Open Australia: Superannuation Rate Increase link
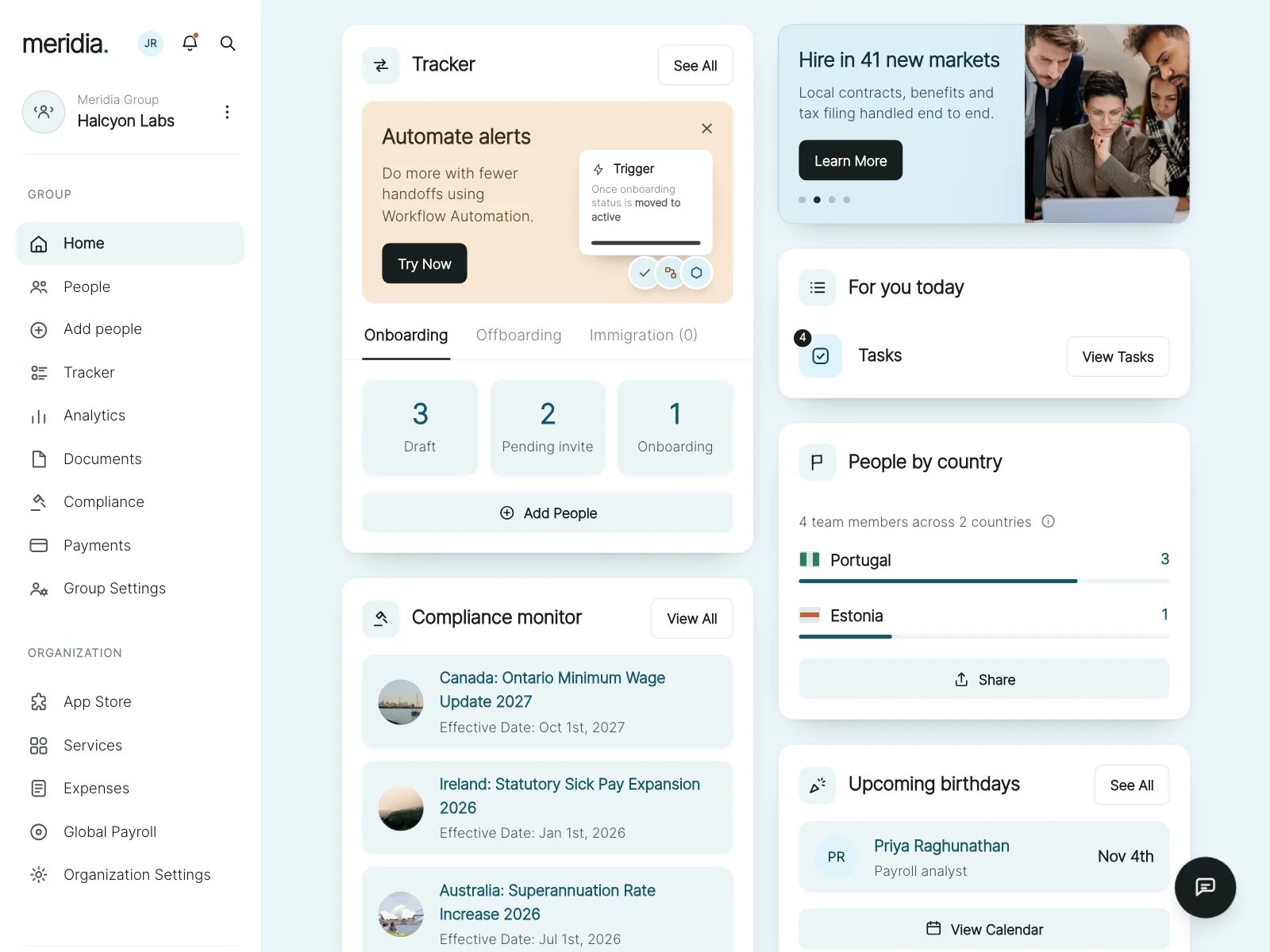 (x=548, y=902)
